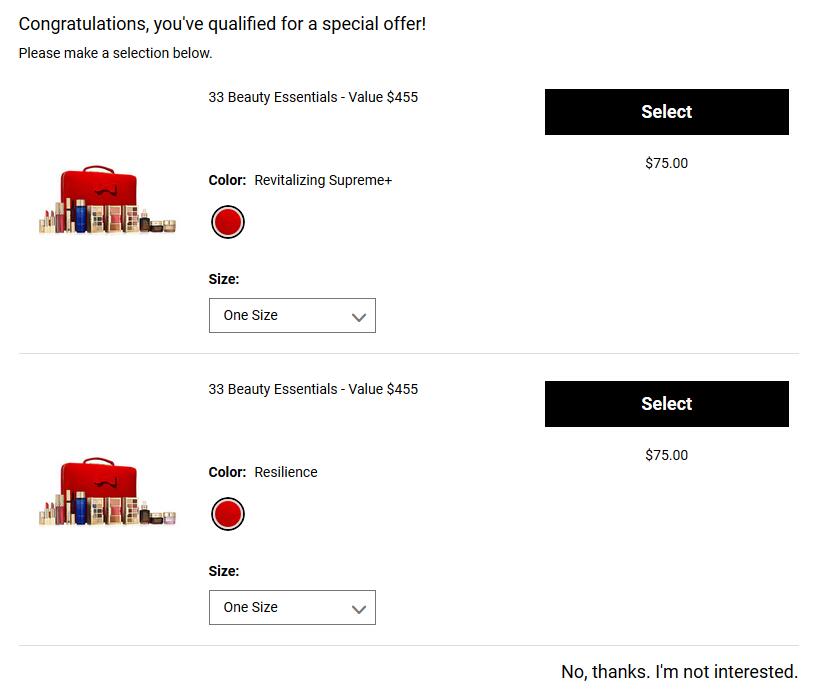Click the Resilience color name label

[286, 472]
